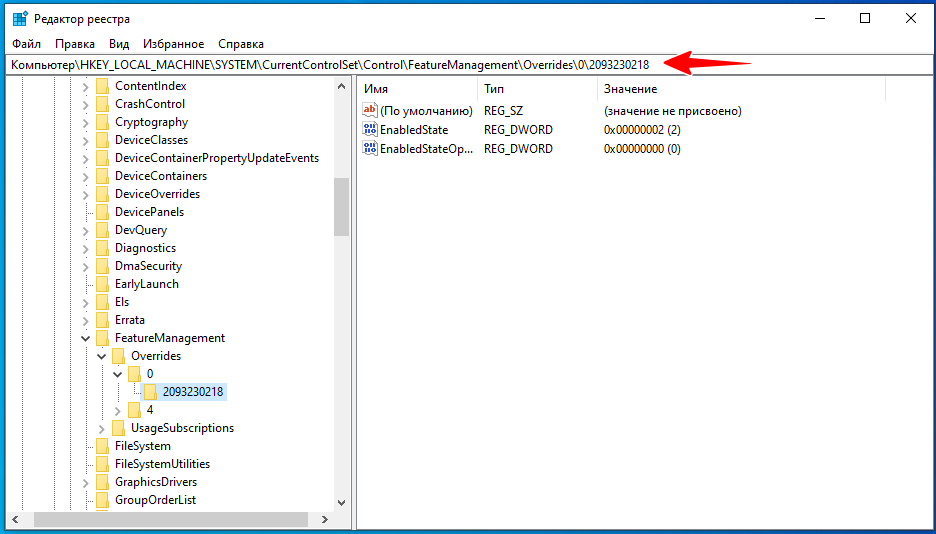
Task: Expand the ContentIndex key
Action: tap(85, 87)
